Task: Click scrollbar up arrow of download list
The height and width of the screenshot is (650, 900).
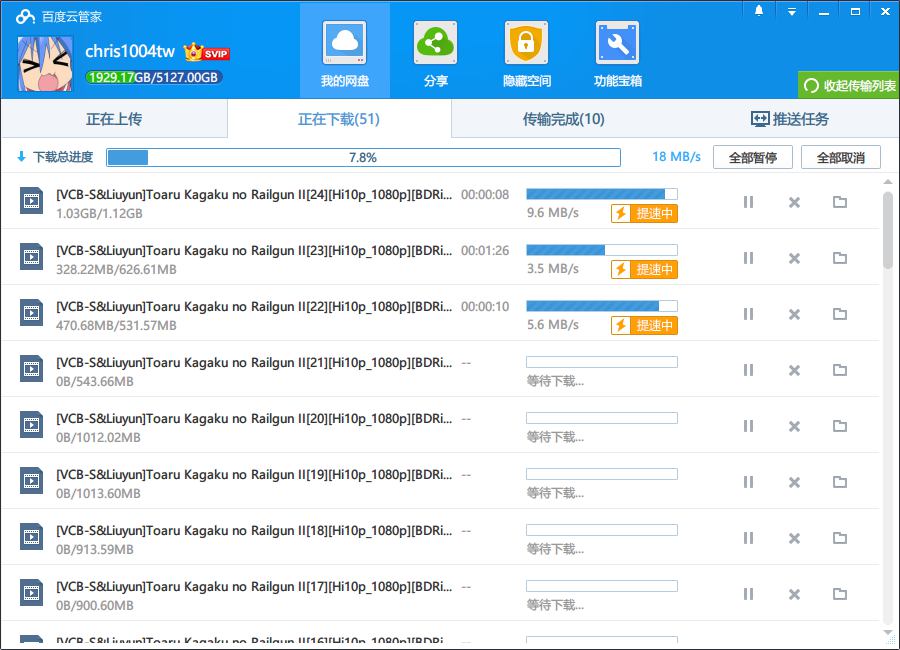Action: [x=888, y=182]
